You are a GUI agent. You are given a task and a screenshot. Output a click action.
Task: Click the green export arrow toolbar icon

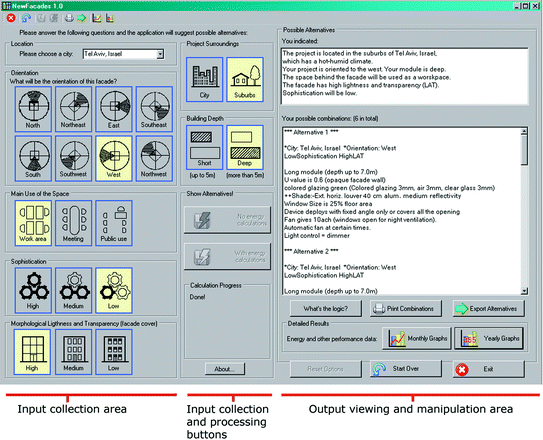tap(82, 18)
